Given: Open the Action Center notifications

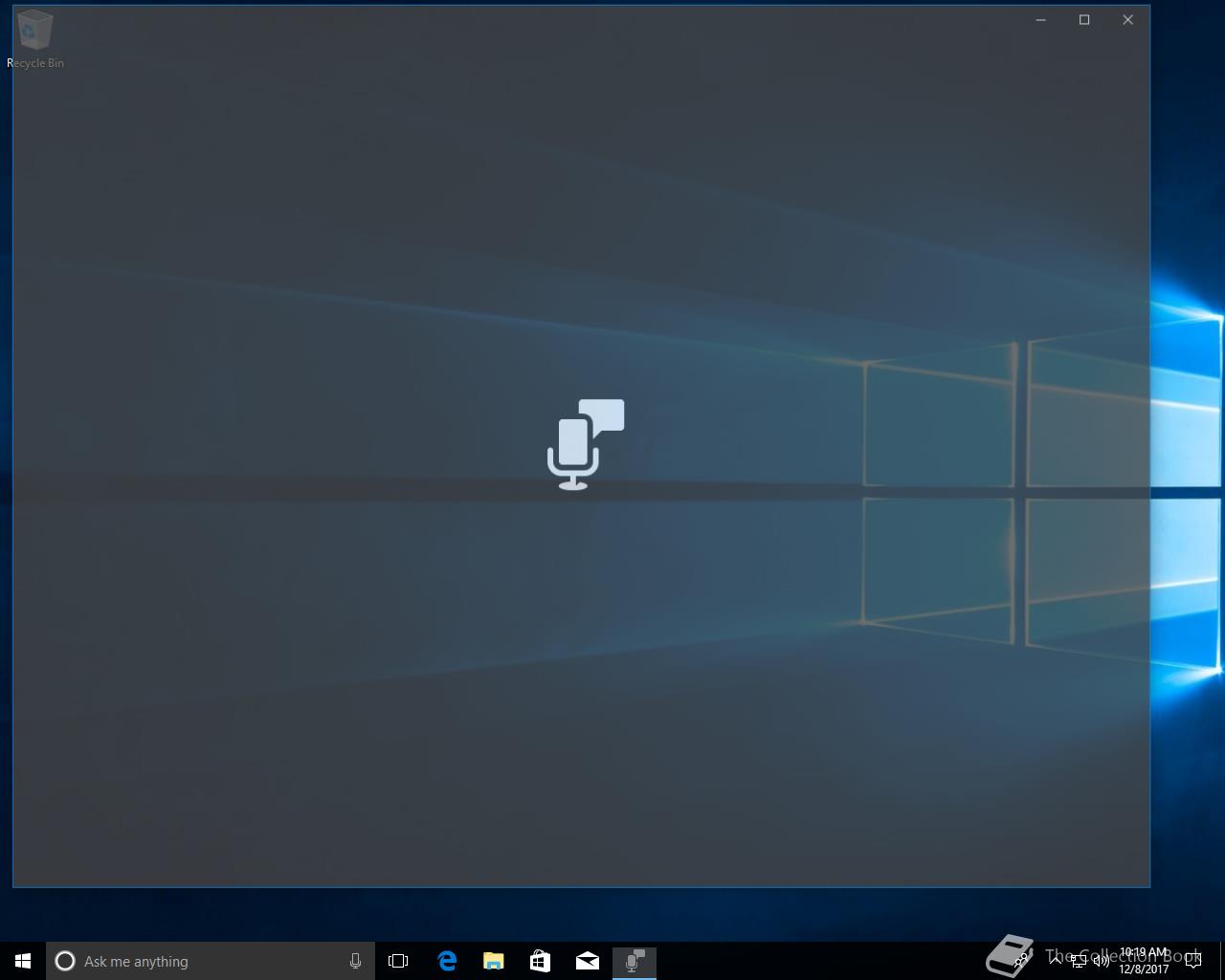Looking at the screenshot, I should [x=1193, y=961].
